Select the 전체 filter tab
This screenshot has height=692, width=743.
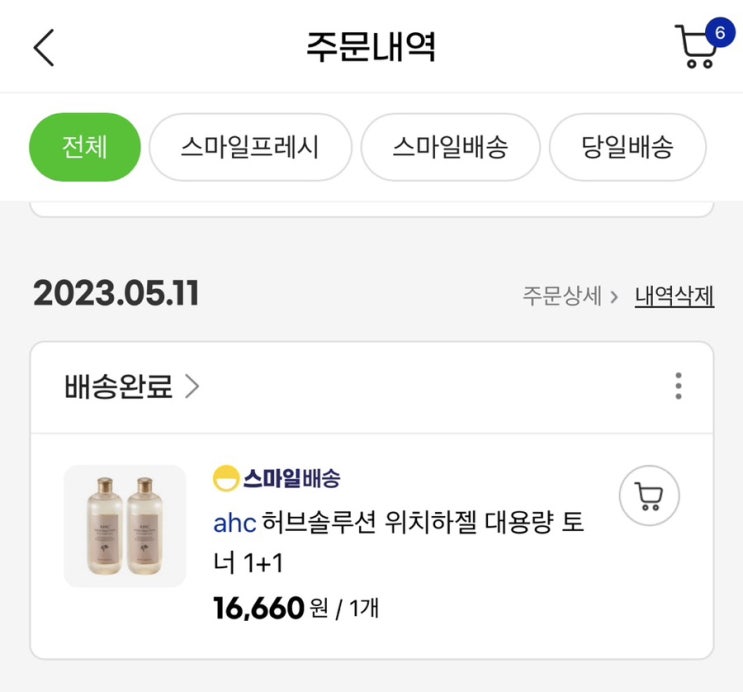(85, 147)
